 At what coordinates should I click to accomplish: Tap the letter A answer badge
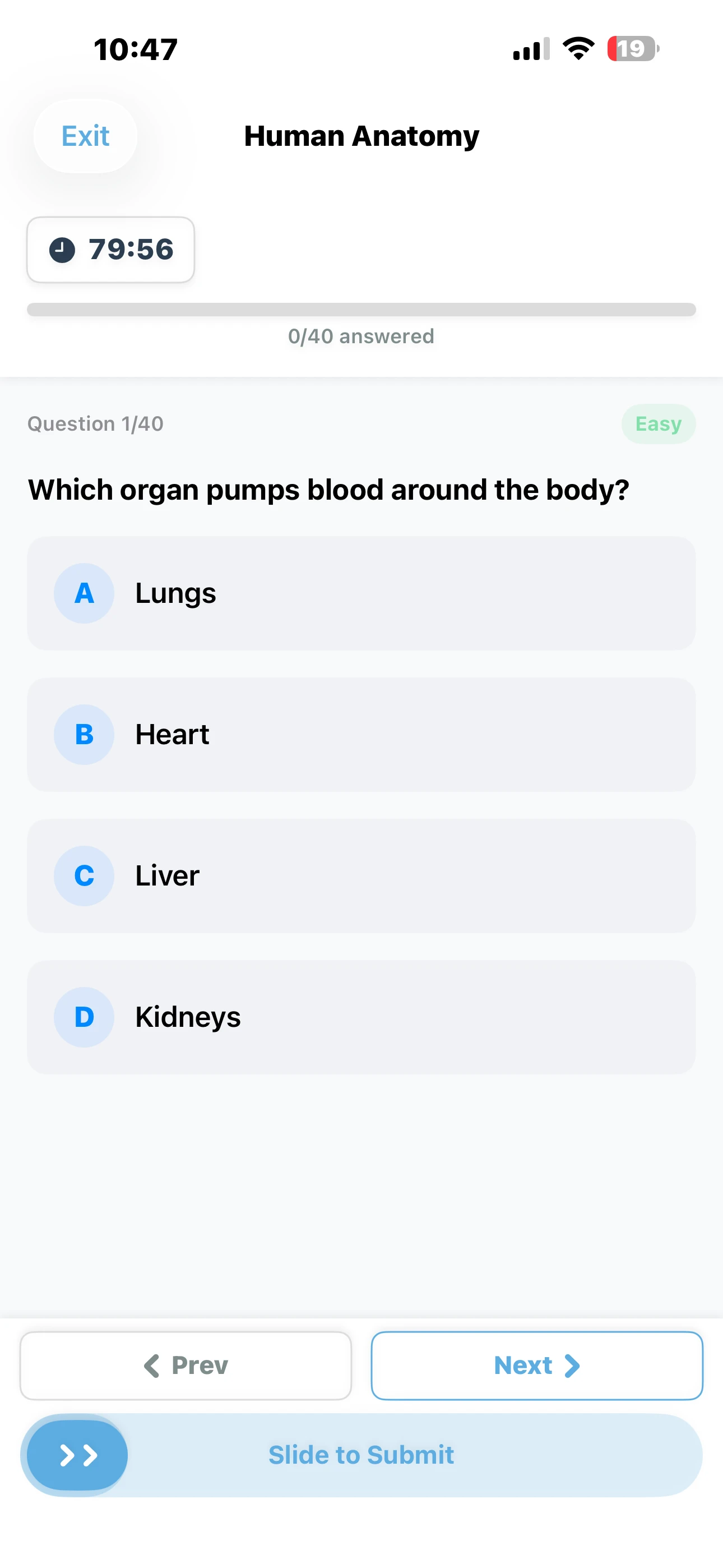click(84, 593)
